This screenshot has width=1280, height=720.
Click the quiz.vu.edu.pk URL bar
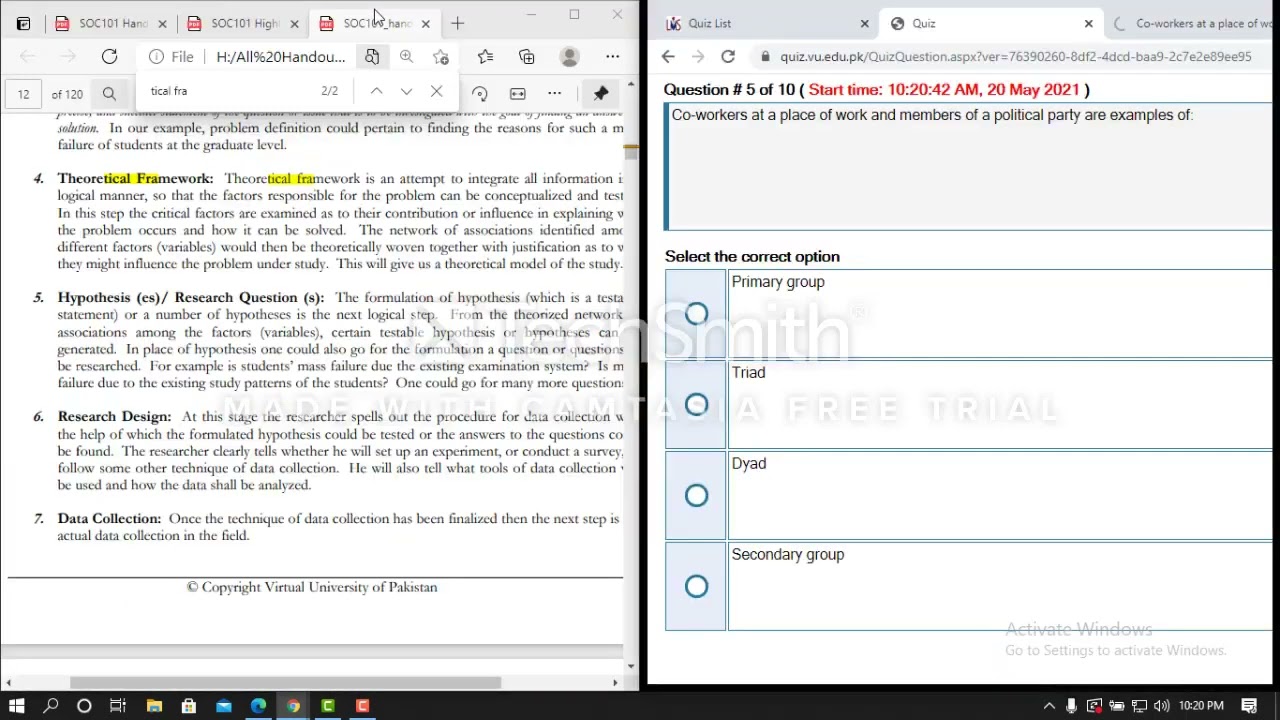[x=1015, y=57]
